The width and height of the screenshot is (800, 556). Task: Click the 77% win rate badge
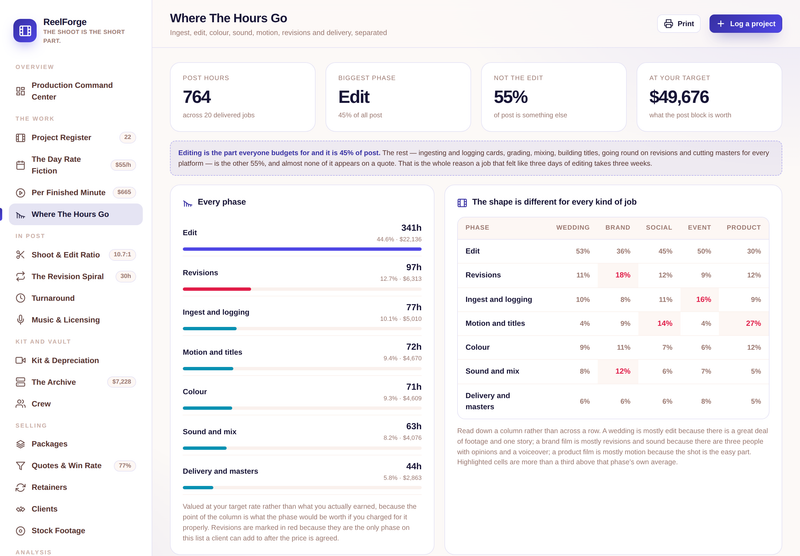125,466
